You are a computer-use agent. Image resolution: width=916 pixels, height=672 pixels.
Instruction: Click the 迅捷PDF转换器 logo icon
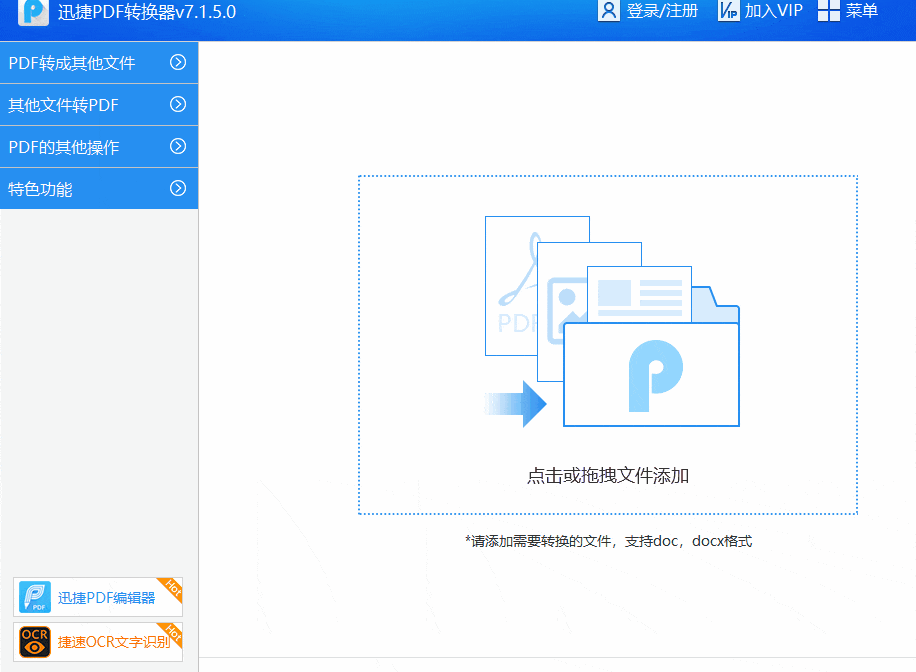coord(33,12)
